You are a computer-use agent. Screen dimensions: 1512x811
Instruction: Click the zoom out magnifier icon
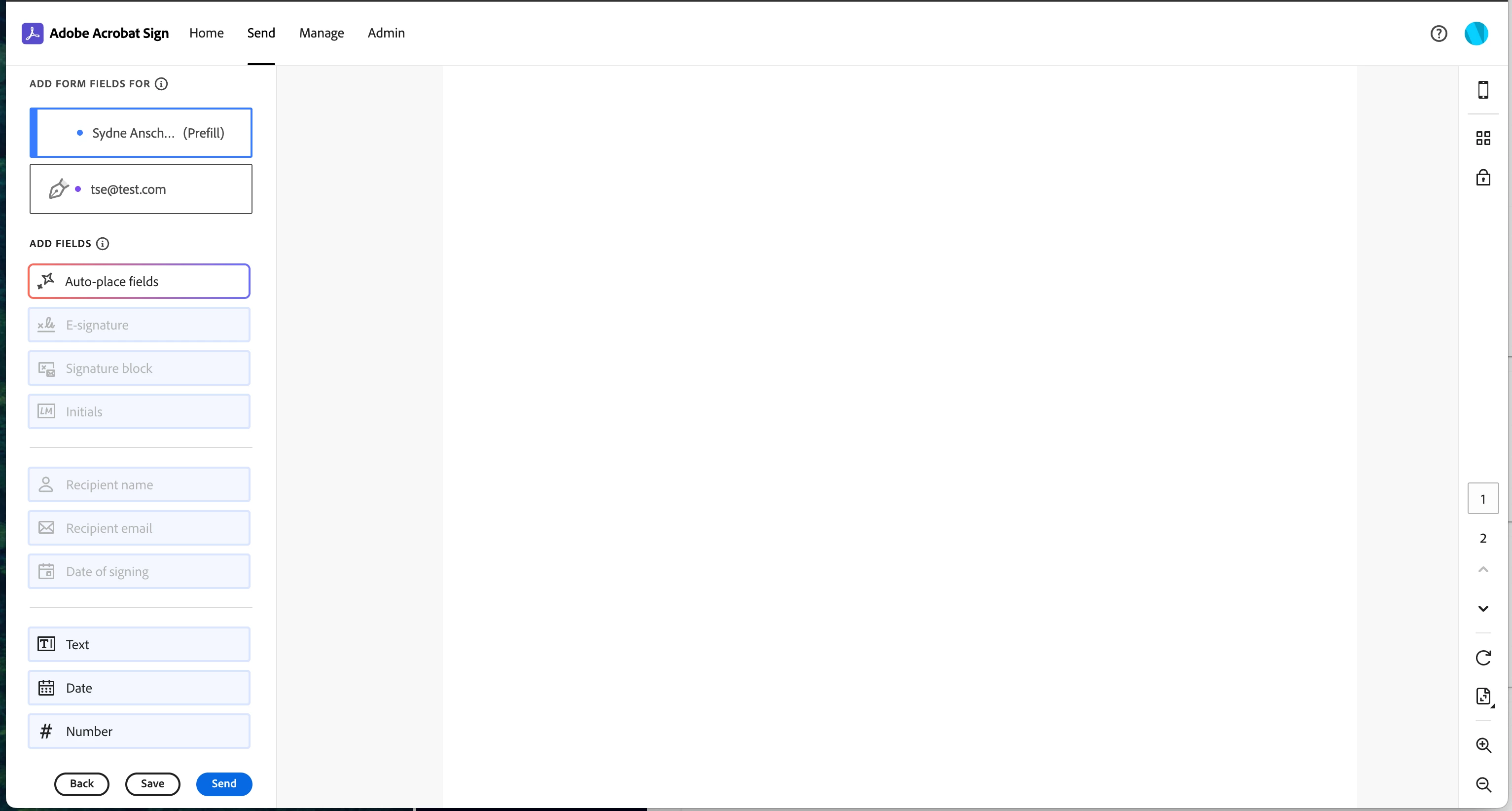1482,784
